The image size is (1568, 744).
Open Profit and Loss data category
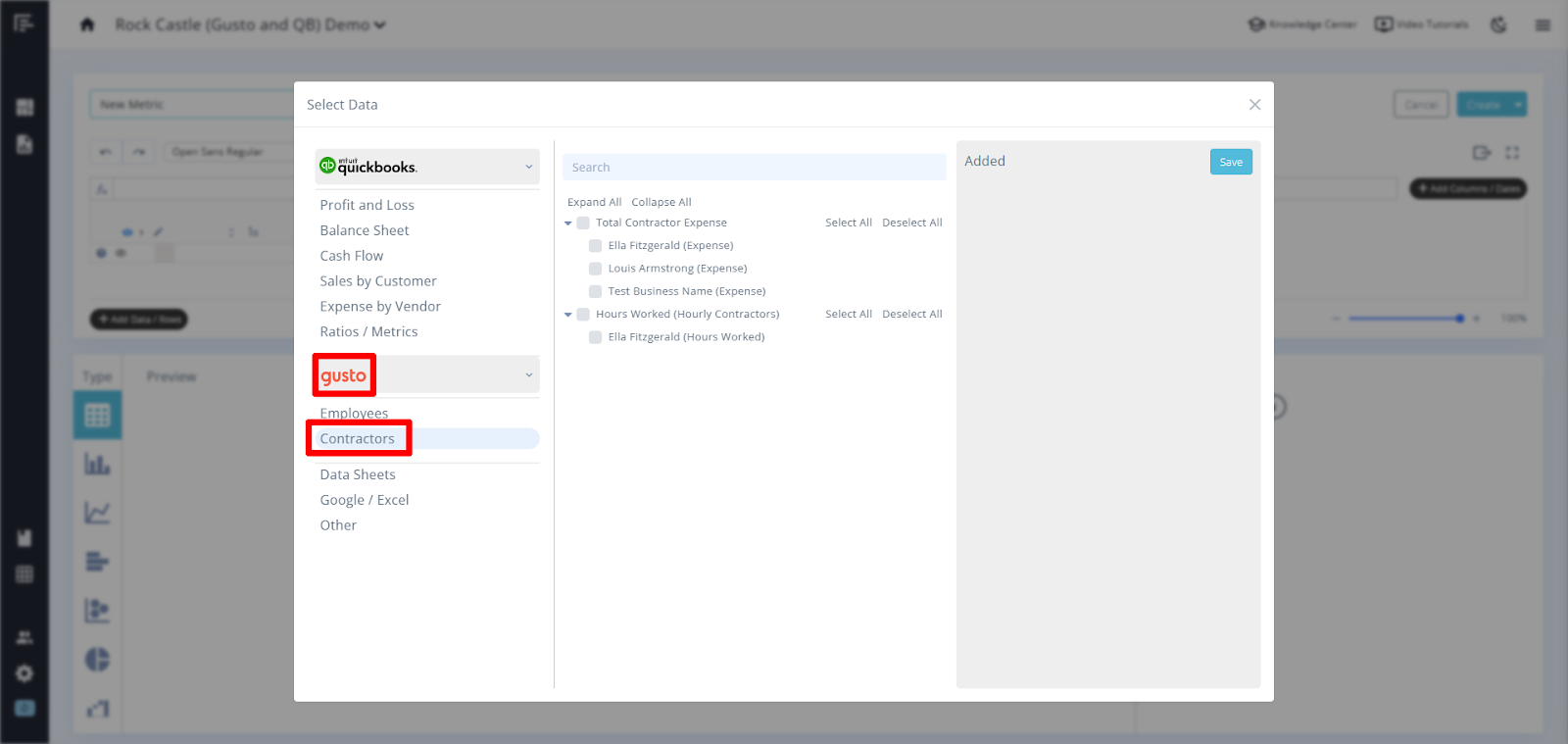(367, 205)
